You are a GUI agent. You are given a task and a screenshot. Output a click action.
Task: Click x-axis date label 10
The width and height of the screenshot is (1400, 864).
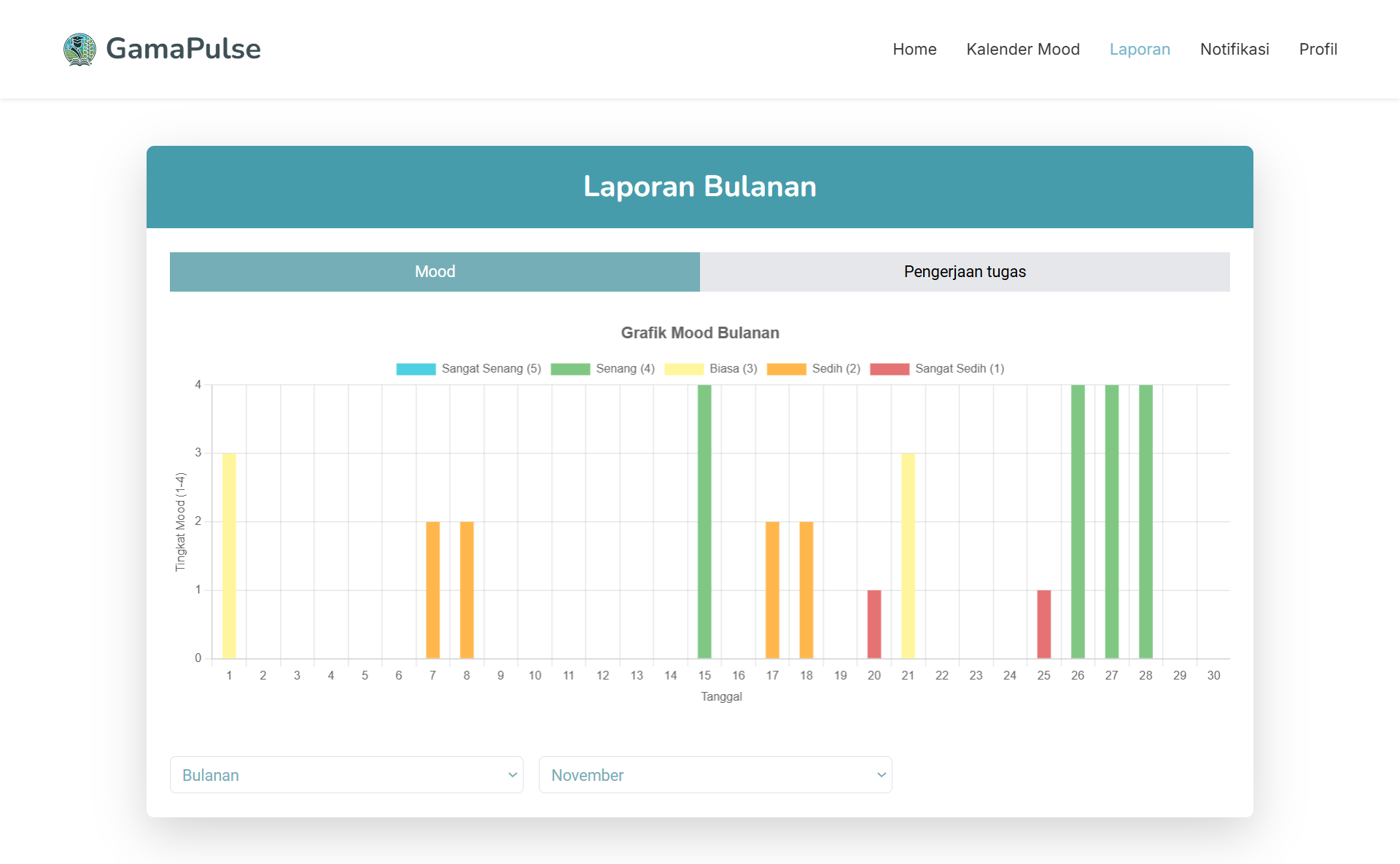(x=534, y=676)
